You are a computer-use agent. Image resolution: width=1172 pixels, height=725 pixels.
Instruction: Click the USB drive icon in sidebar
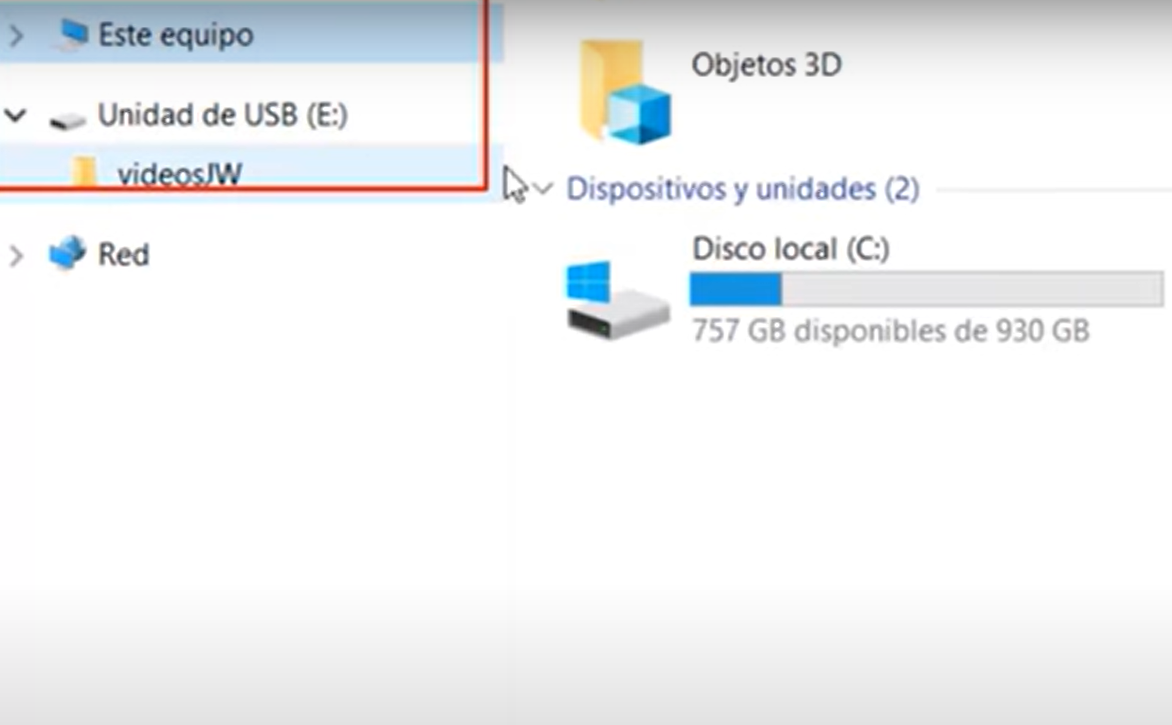[x=67, y=120]
